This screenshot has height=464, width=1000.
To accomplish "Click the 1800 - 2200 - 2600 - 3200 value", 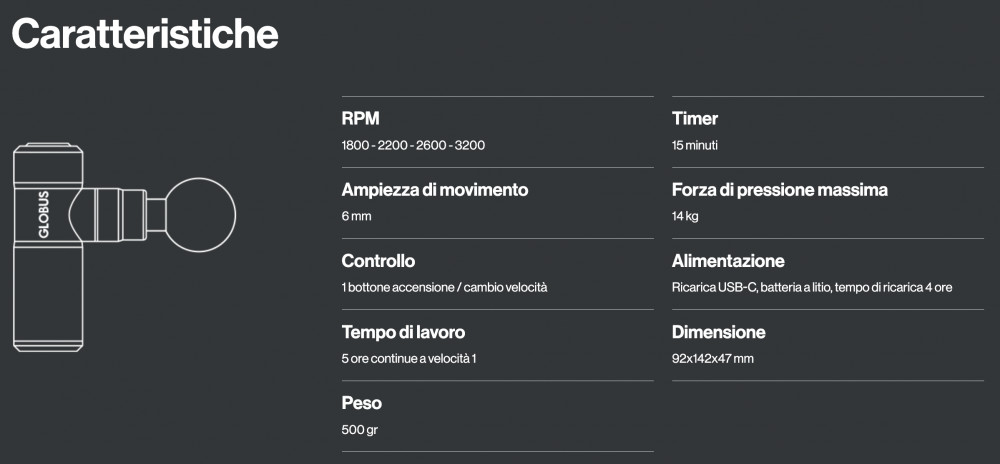I will [413, 145].
